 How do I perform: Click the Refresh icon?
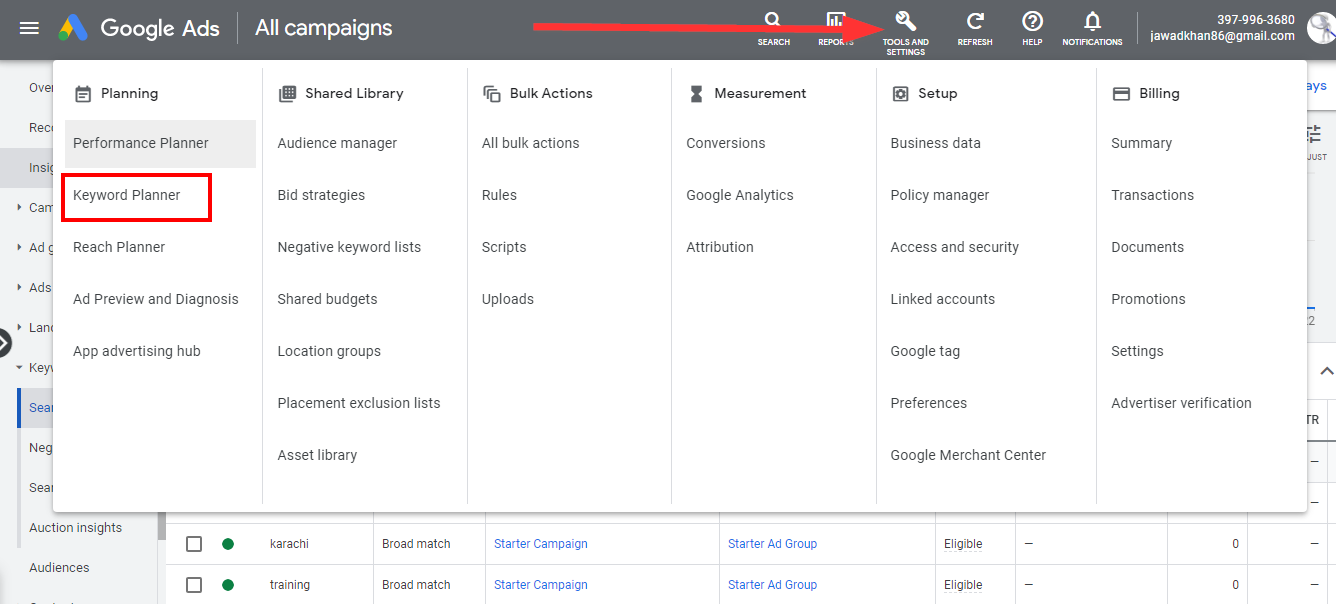point(975,22)
